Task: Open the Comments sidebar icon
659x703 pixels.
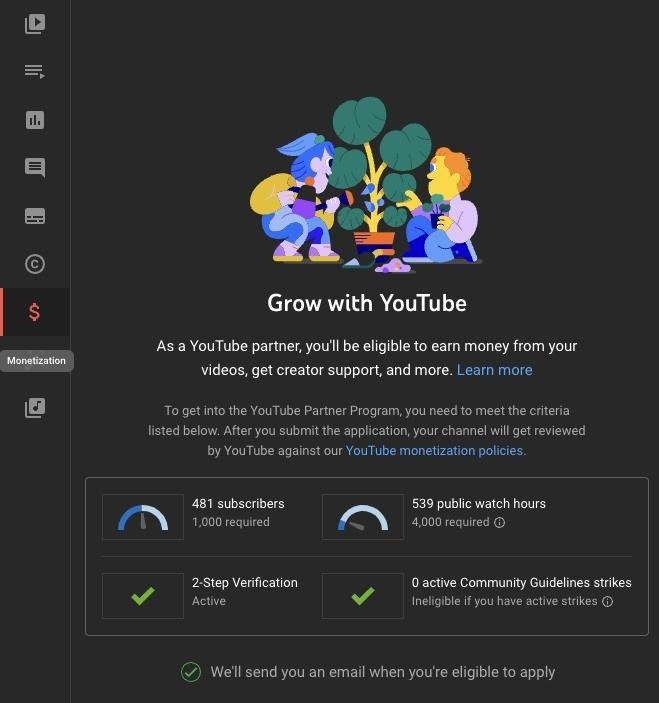Action: click(x=35, y=168)
